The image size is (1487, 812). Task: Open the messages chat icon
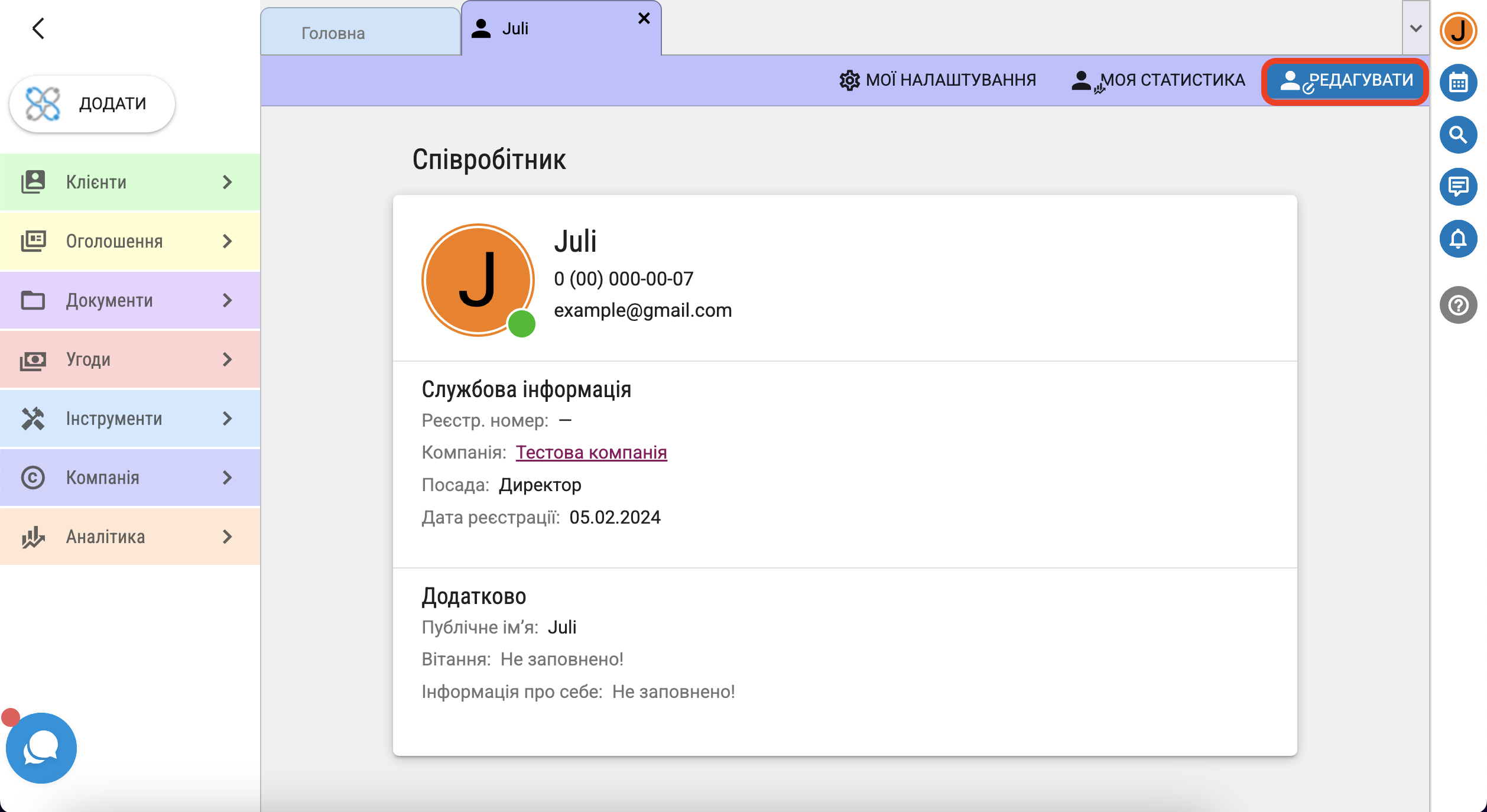click(1458, 187)
